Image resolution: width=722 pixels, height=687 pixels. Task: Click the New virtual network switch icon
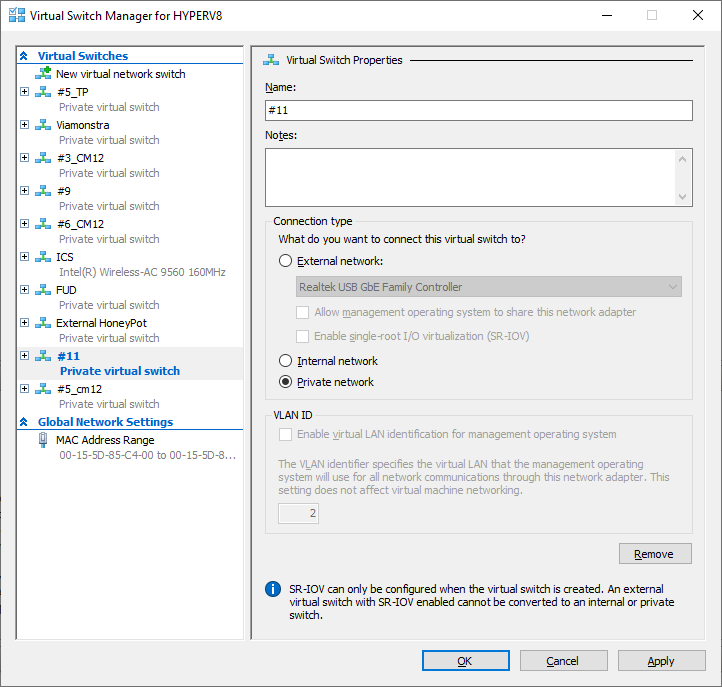43,73
